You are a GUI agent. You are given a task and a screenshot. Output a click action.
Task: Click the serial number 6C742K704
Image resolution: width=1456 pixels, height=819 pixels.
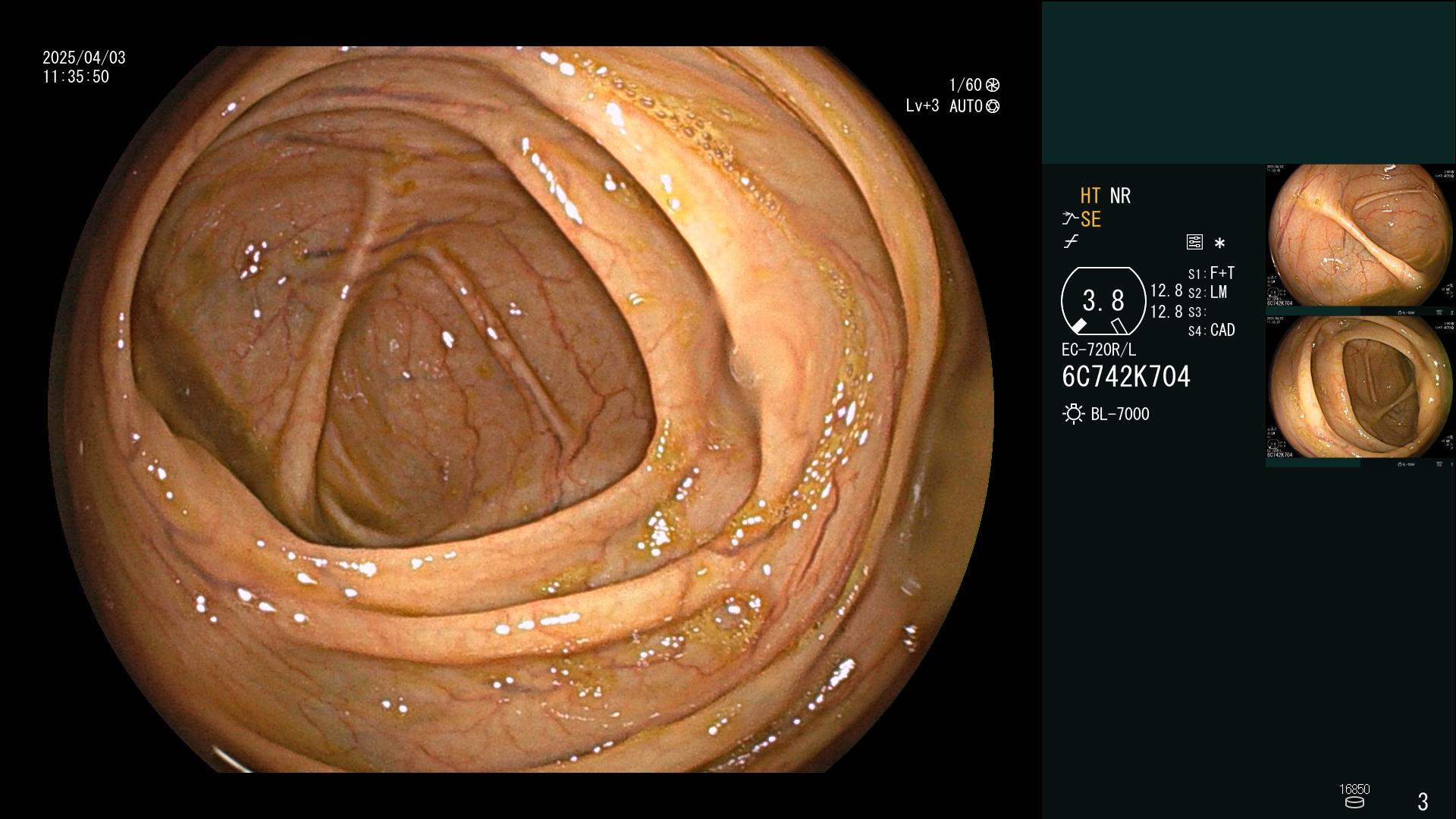(x=1126, y=377)
